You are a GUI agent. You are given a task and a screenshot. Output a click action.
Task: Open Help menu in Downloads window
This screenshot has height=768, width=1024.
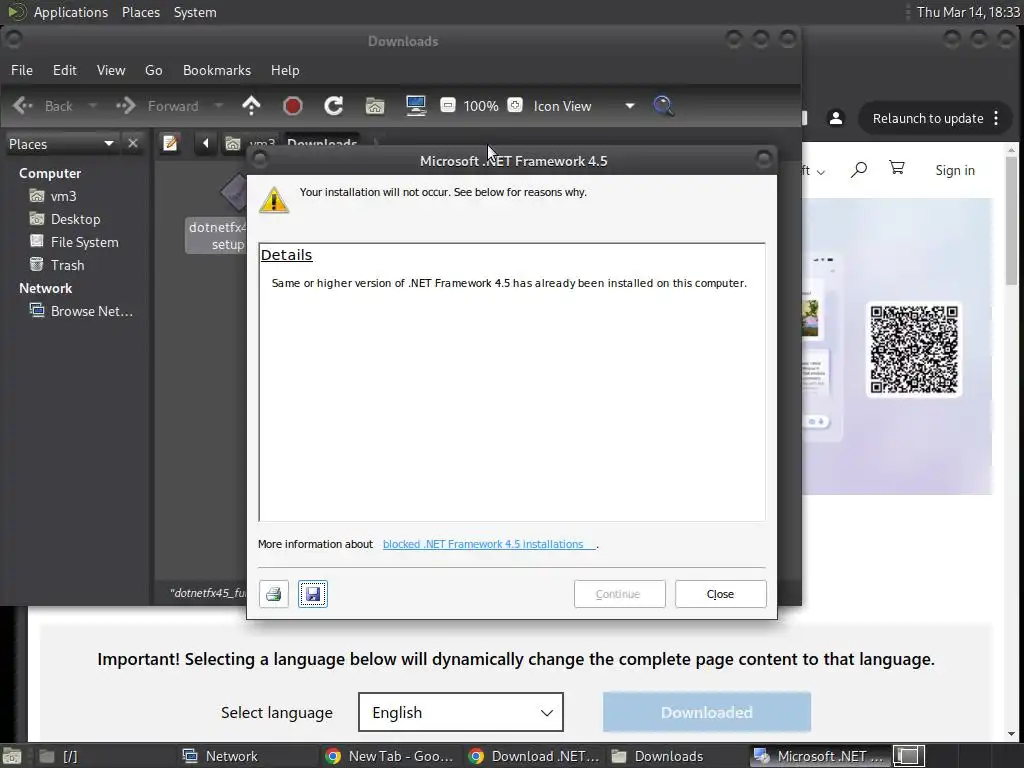pos(285,71)
